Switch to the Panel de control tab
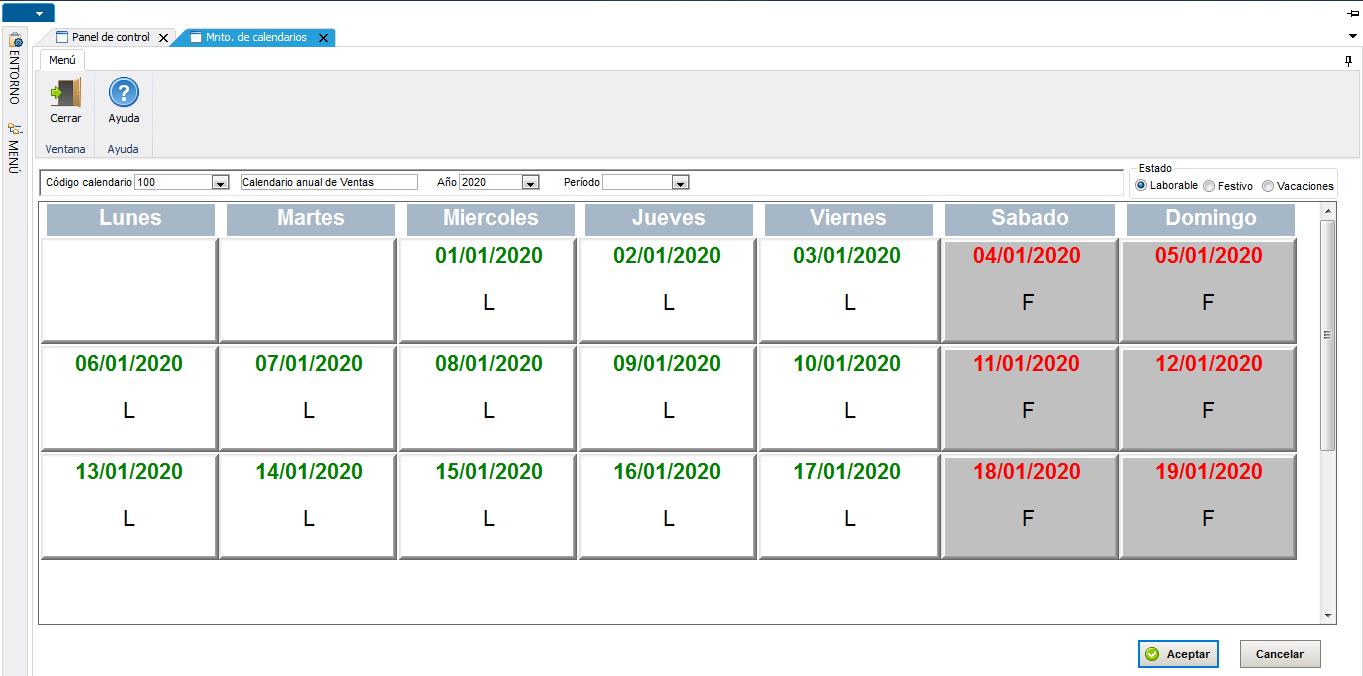The width and height of the screenshot is (1363, 676). click(x=110, y=37)
